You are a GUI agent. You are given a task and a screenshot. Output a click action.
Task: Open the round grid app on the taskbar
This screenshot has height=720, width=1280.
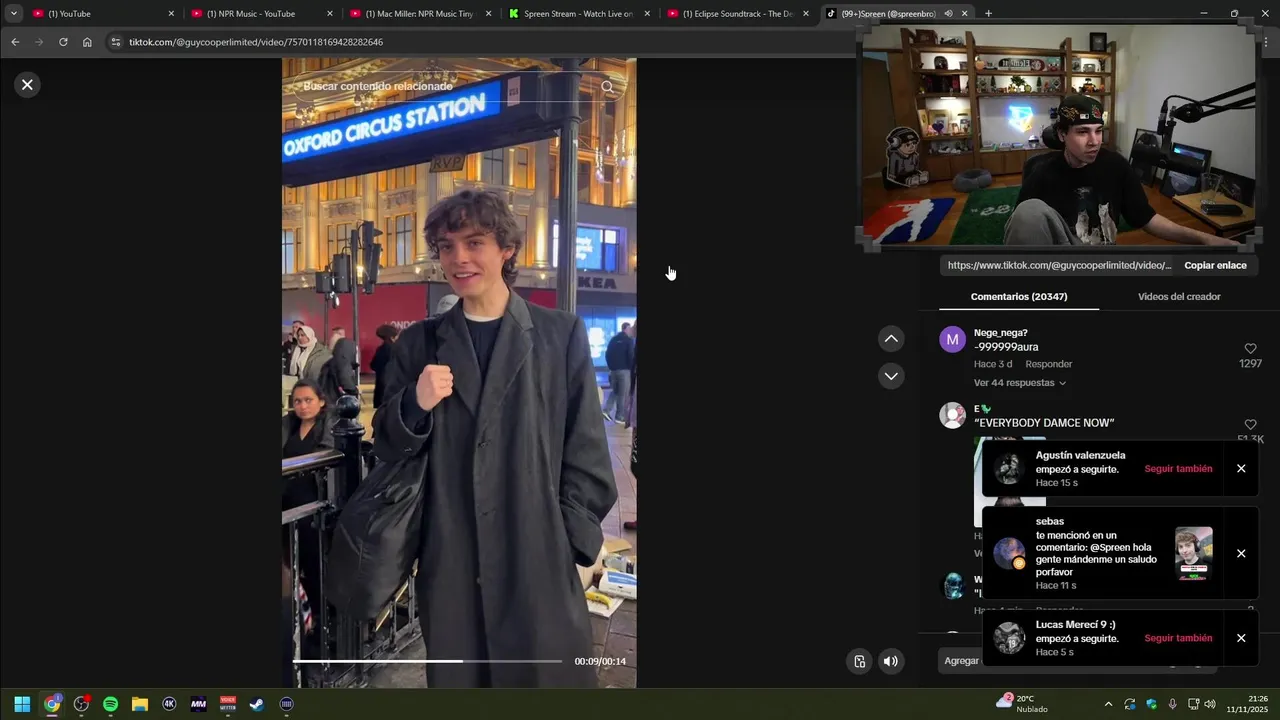click(287, 704)
